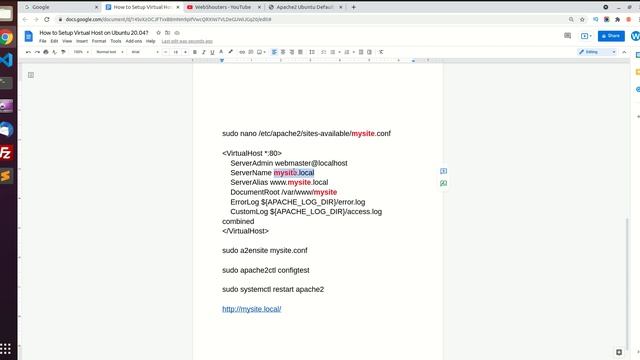Click the Move to folder icon
Screen dimensions: 640x360
pyautogui.click(x=167, y=33)
